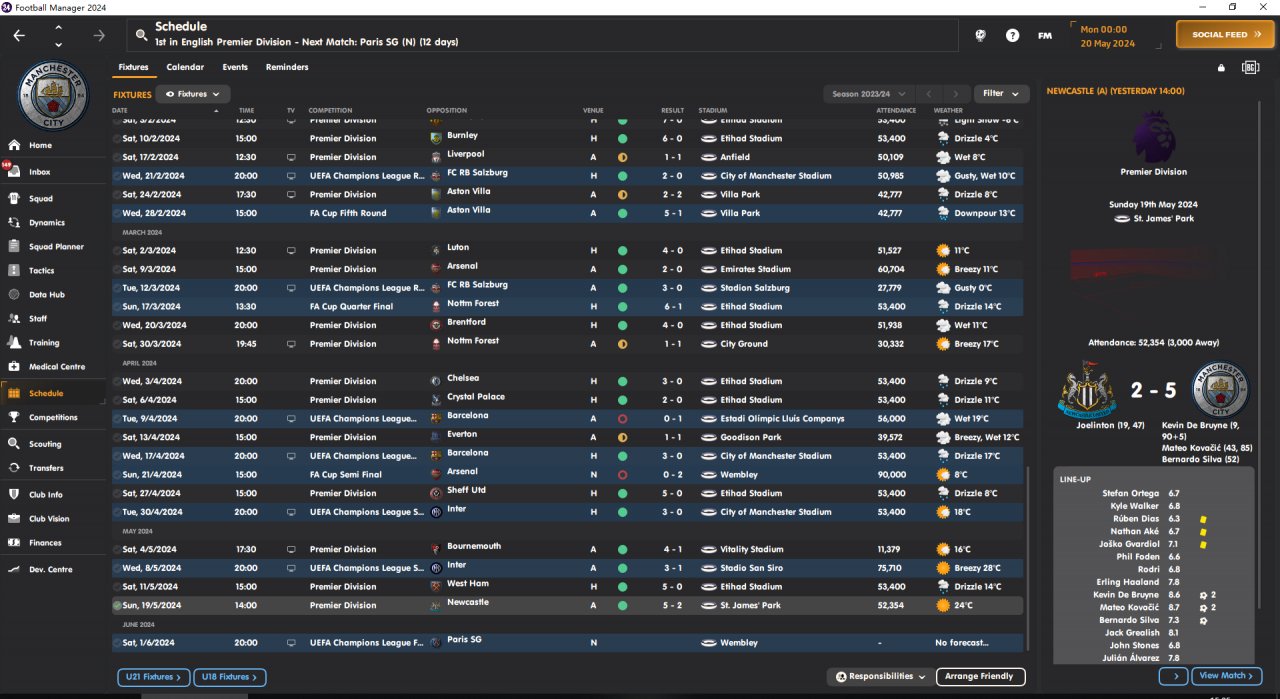This screenshot has height=699, width=1280.
Task: Click the history up/down chevrons
Action: [x=58, y=36]
